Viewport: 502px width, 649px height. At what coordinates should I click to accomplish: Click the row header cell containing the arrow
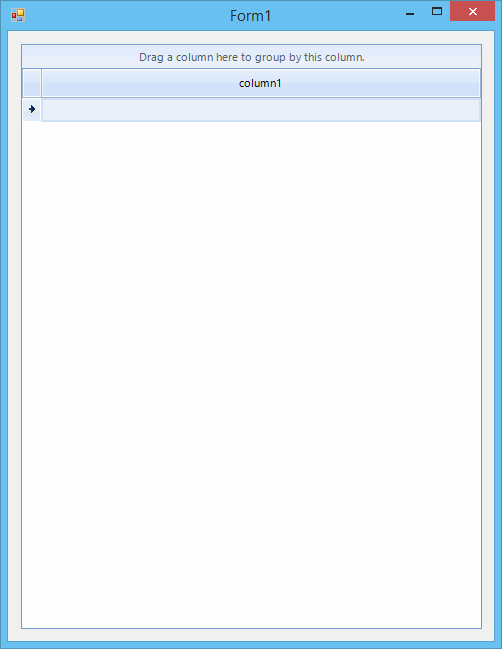coord(32,110)
